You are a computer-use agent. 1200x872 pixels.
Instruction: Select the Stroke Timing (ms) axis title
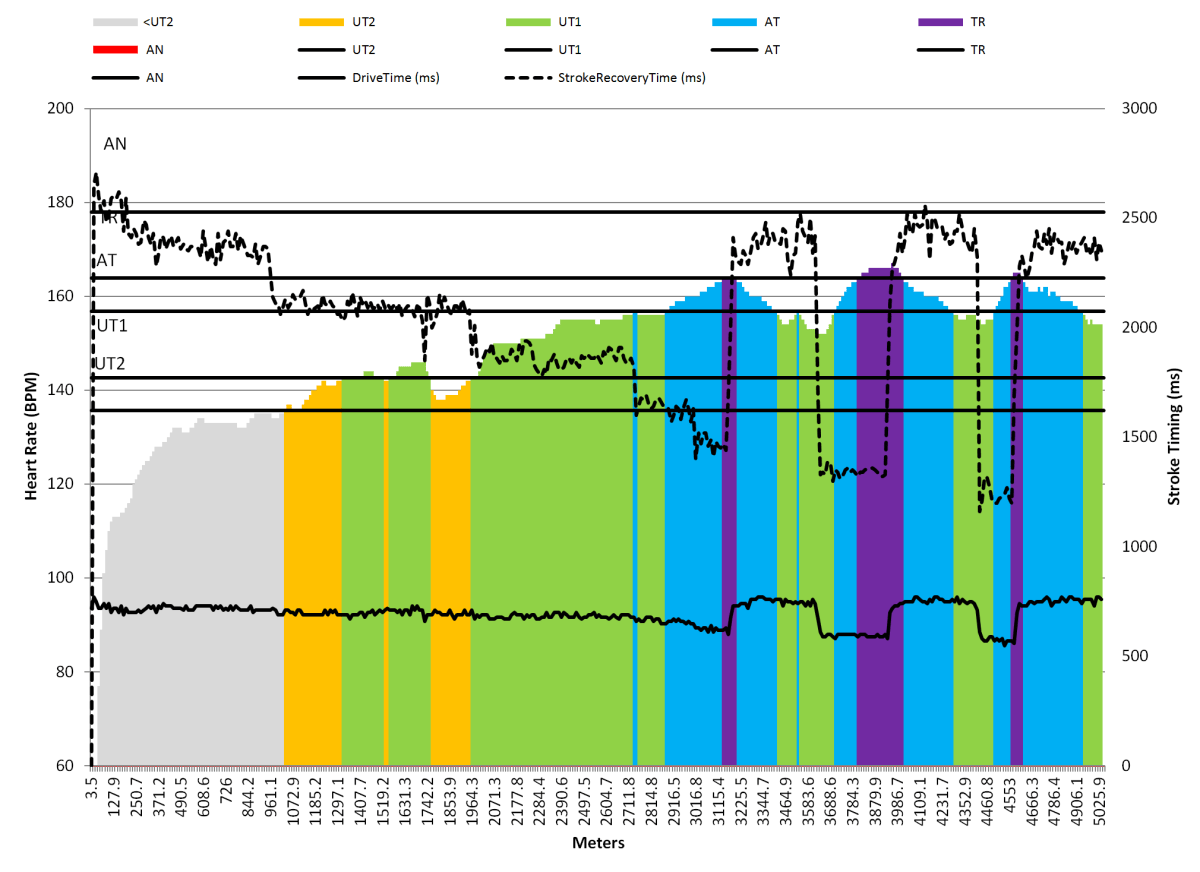1174,437
